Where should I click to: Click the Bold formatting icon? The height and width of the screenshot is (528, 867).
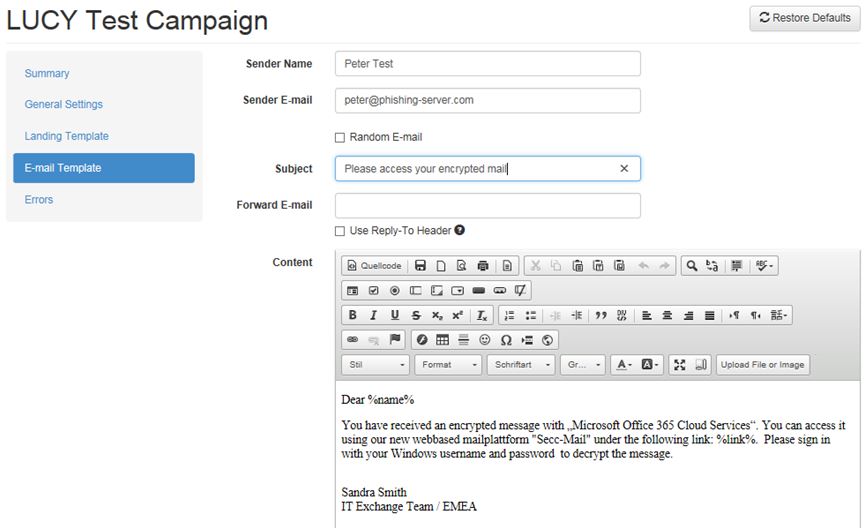pyautogui.click(x=353, y=315)
